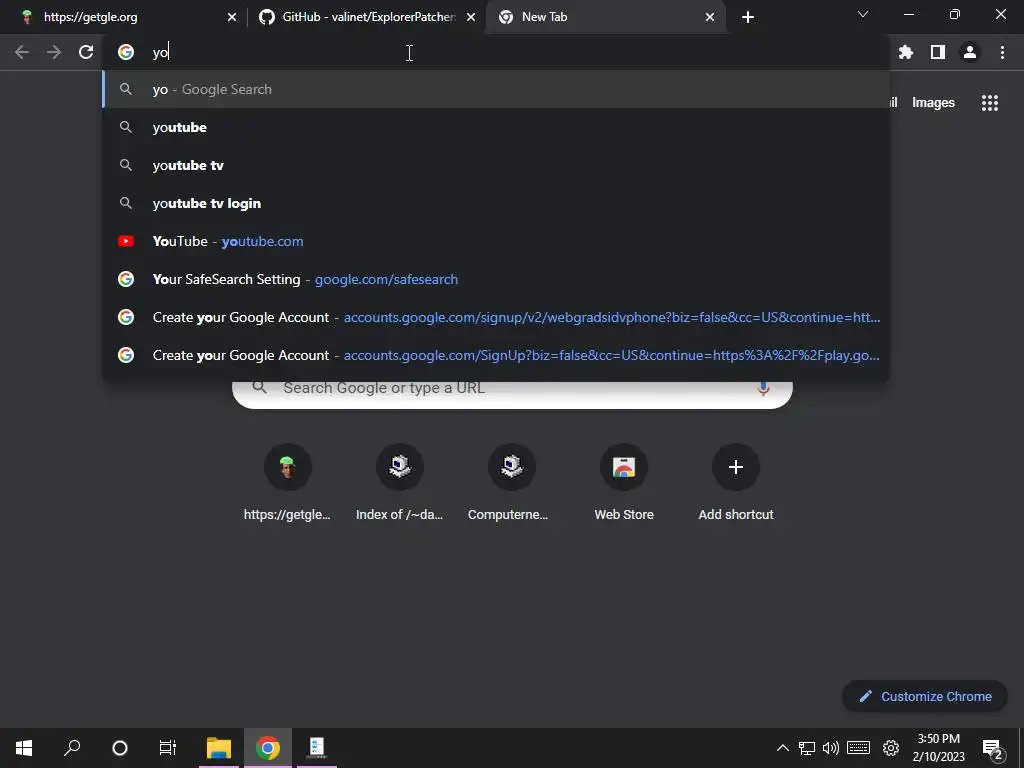Open Chrome's three-dot menu

pyautogui.click(x=1002, y=52)
